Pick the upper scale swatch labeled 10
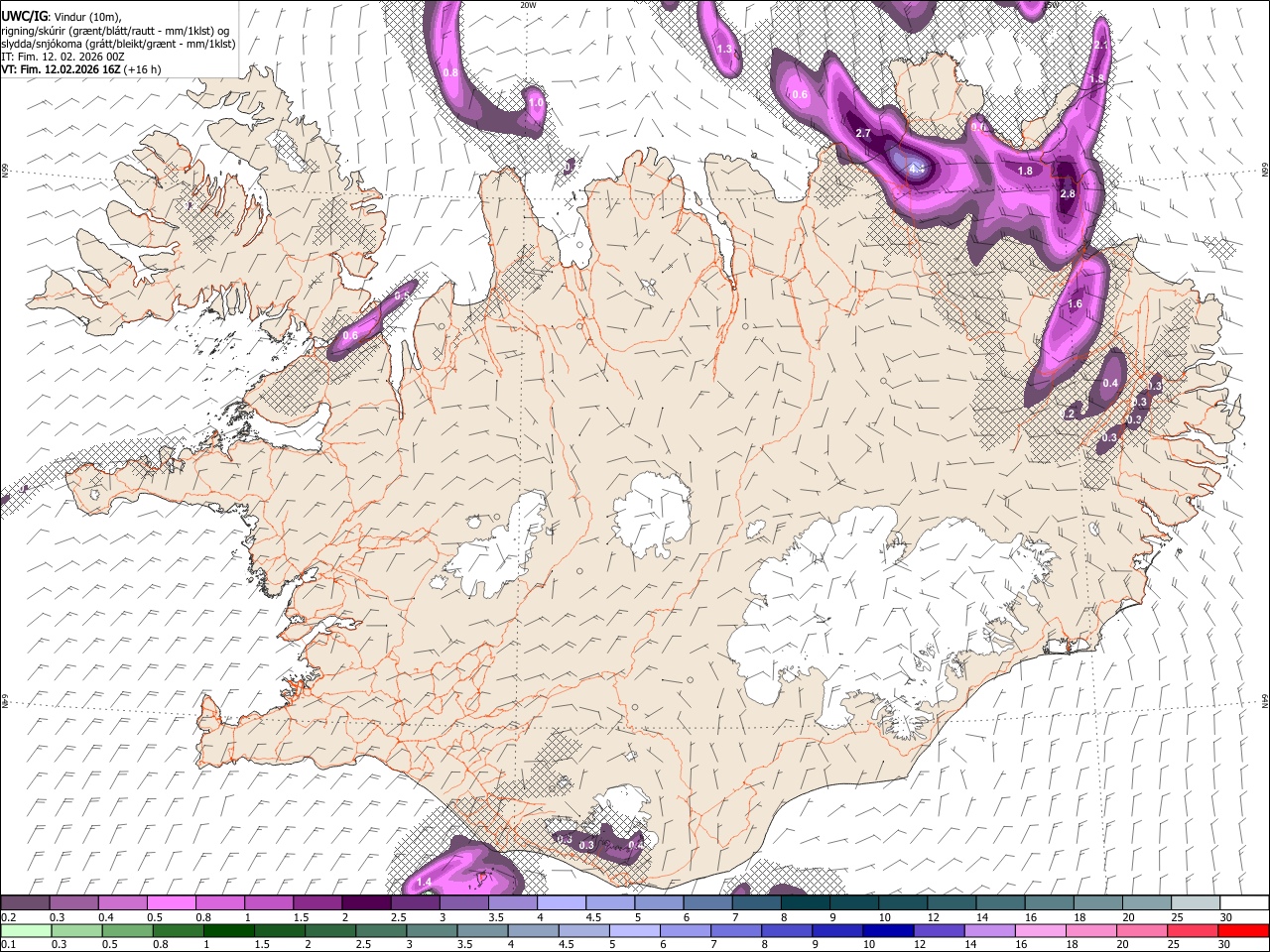Image resolution: width=1270 pixels, height=952 pixels. [x=903, y=902]
